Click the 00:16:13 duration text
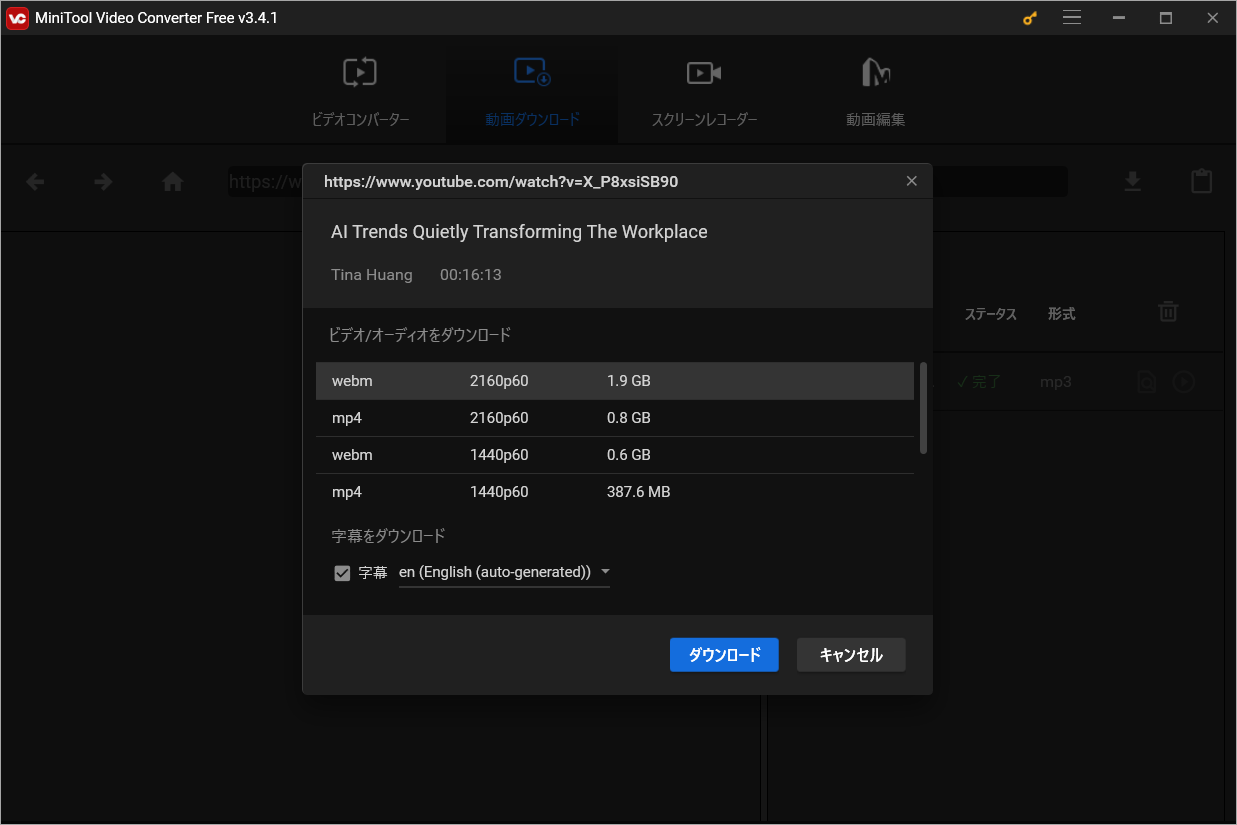Screen dimensions: 1237x825 tap(470, 275)
